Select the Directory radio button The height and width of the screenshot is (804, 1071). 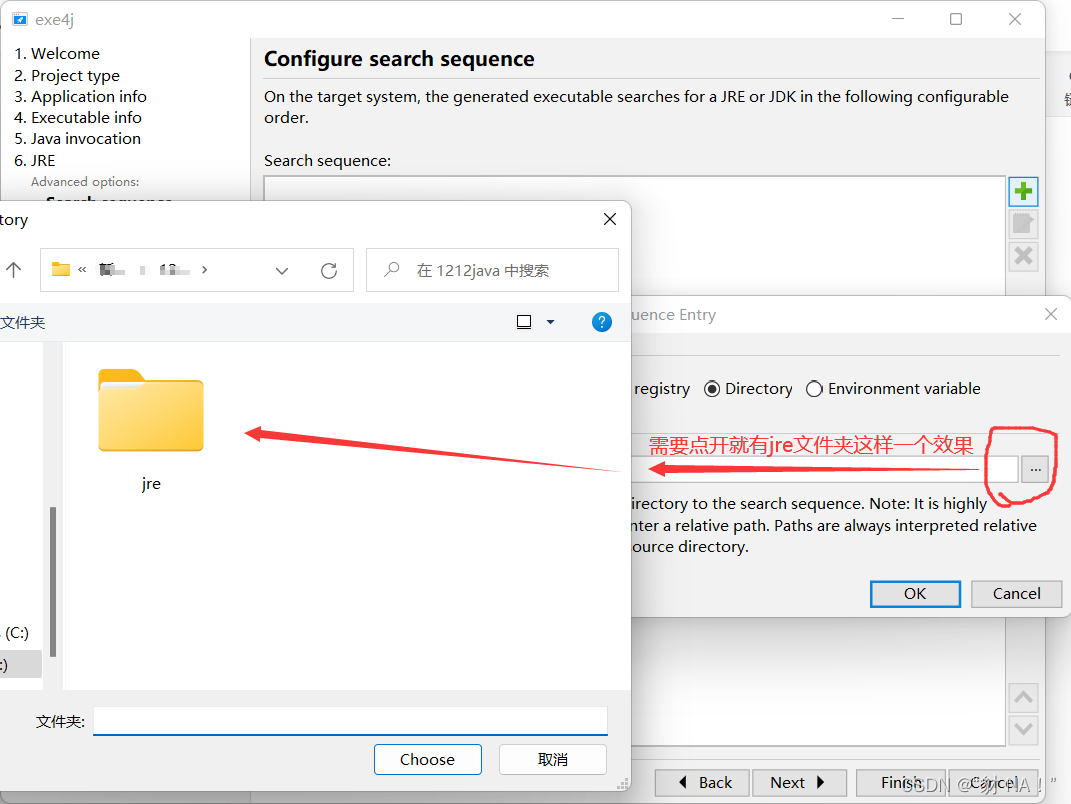tap(715, 388)
